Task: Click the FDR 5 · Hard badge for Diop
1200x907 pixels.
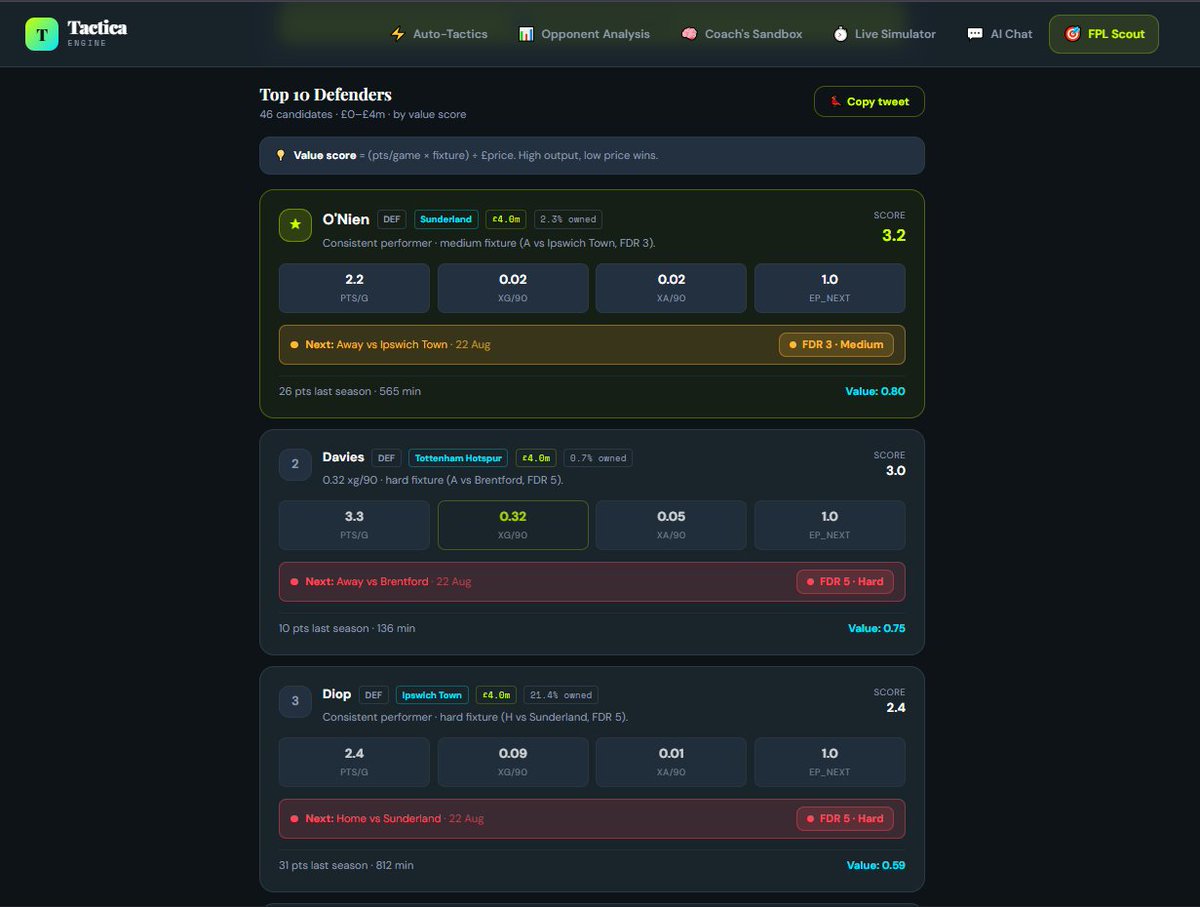Action: tap(845, 819)
